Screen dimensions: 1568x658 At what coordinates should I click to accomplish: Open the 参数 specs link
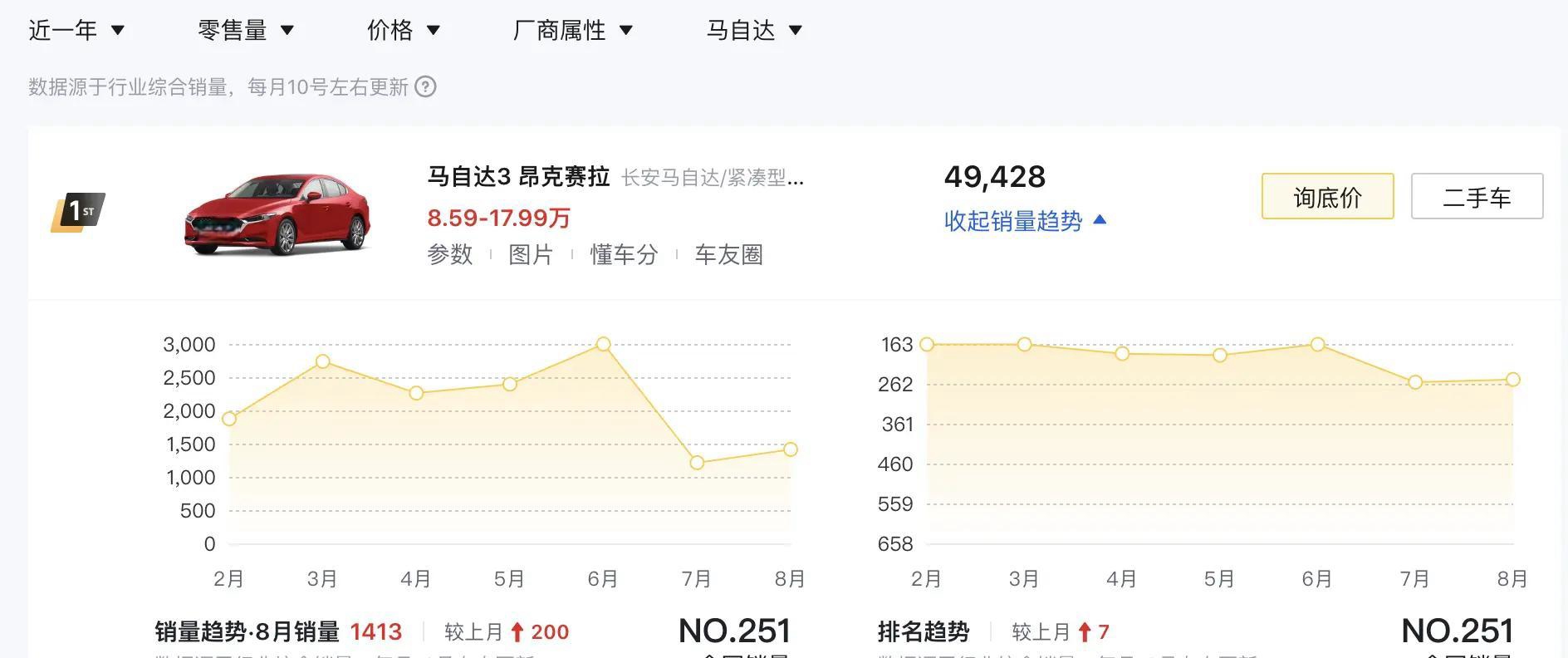click(x=450, y=254)
